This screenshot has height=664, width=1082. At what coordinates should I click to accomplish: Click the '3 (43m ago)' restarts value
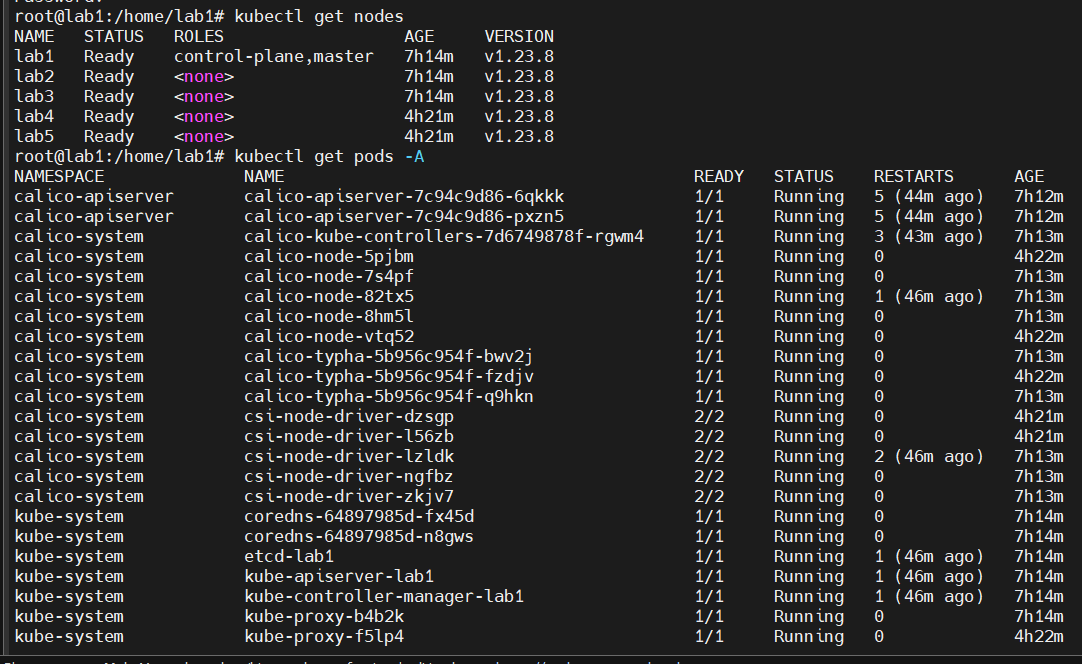point(928,236)
